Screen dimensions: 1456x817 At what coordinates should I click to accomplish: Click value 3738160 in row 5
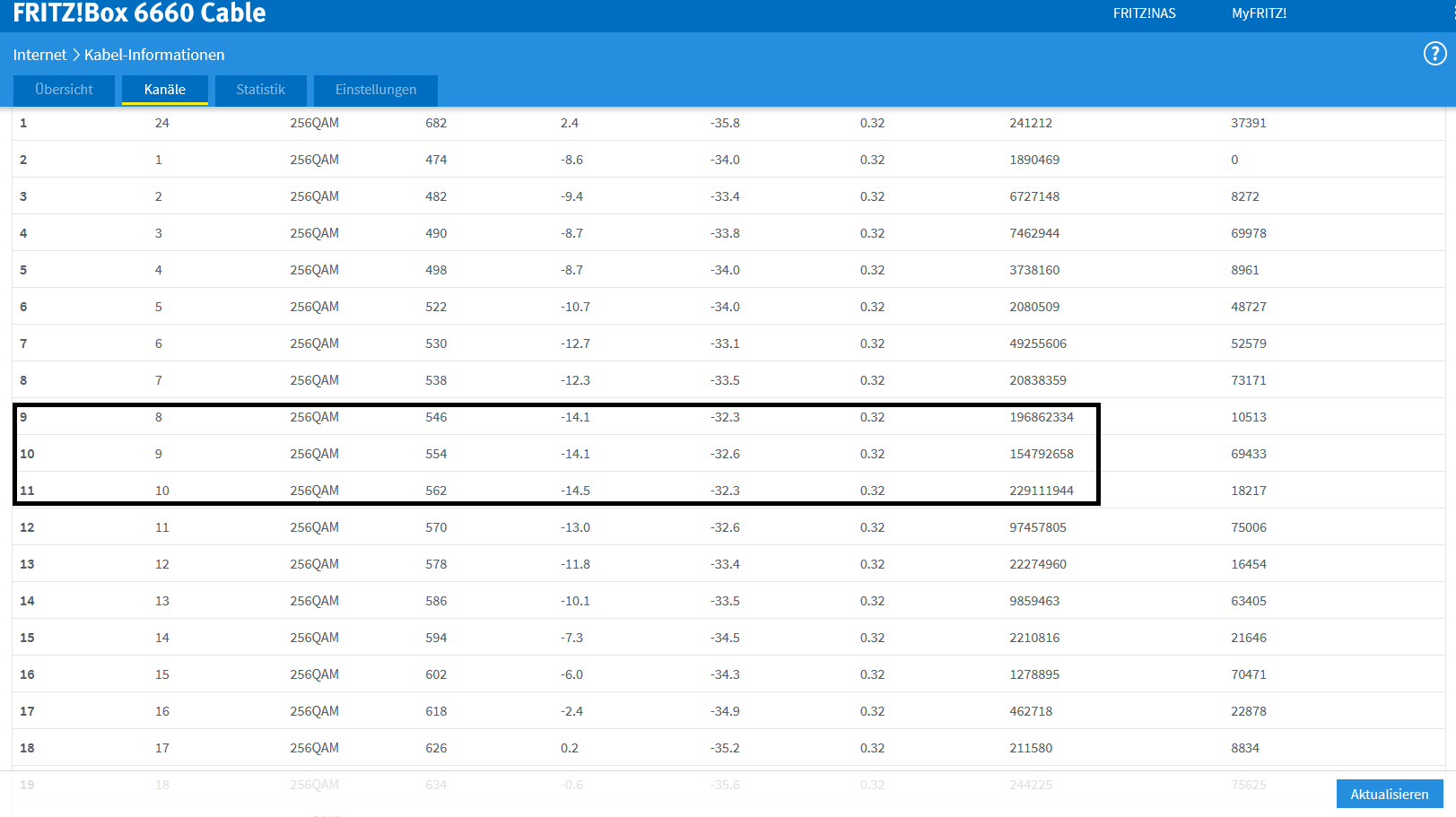point(1034,270)
